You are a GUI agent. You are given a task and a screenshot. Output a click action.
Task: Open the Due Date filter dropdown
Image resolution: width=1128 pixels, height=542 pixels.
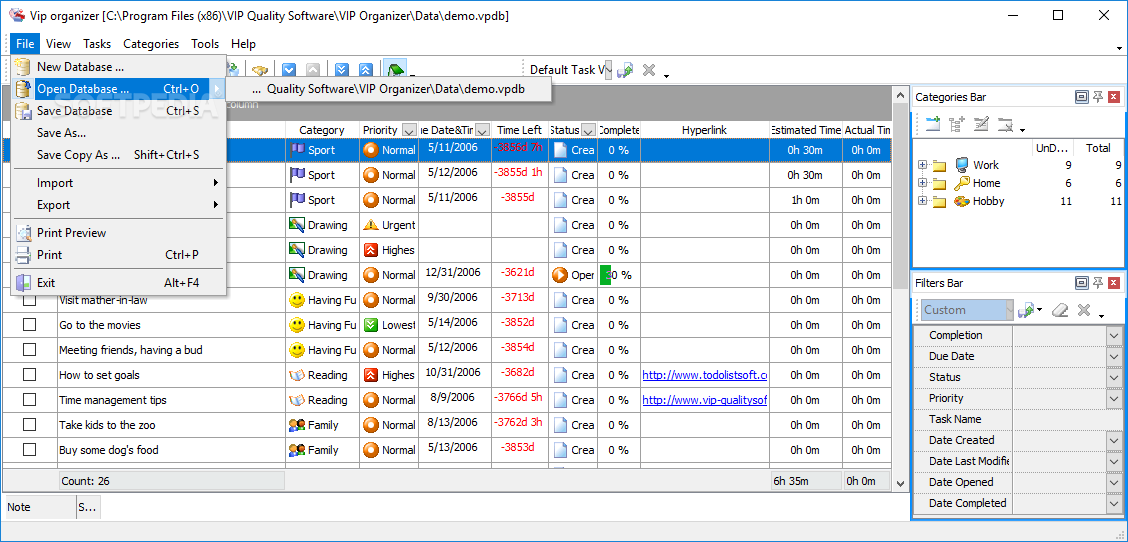pyautogui.click(x=1113, y=356)
